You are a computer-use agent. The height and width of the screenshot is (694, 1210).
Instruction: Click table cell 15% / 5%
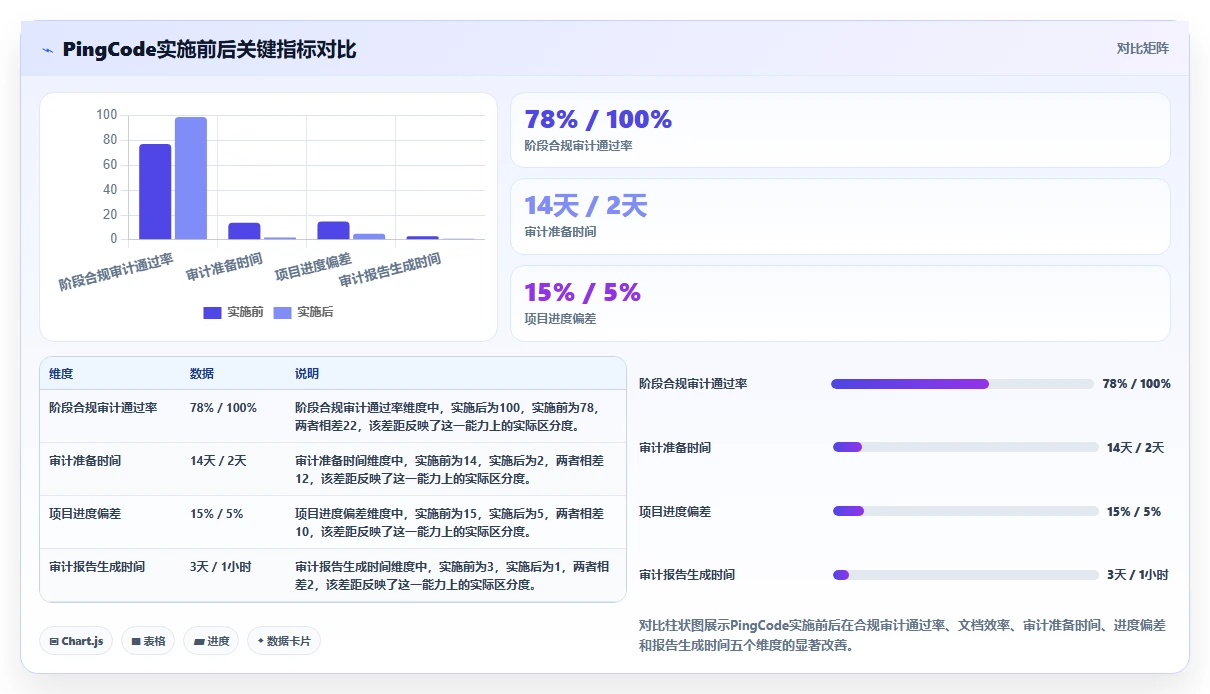216,514
